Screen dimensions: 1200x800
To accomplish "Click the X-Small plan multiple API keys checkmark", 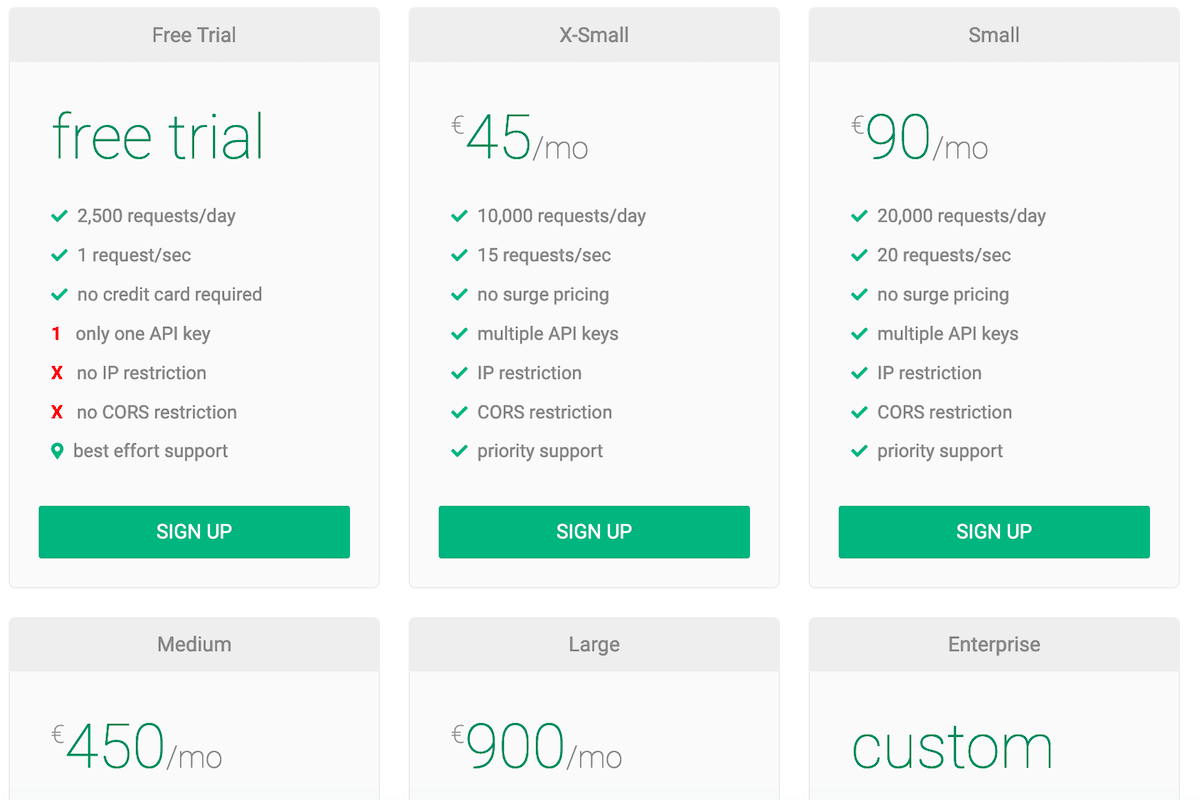I will [x=459, y=334].
